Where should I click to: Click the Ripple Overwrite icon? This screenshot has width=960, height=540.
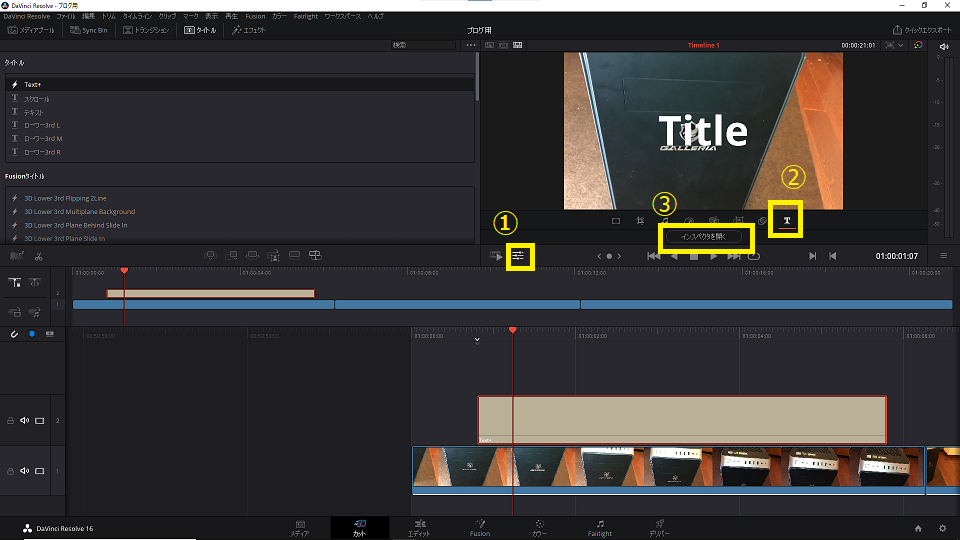pyautogui.click(x=252, y=255)
